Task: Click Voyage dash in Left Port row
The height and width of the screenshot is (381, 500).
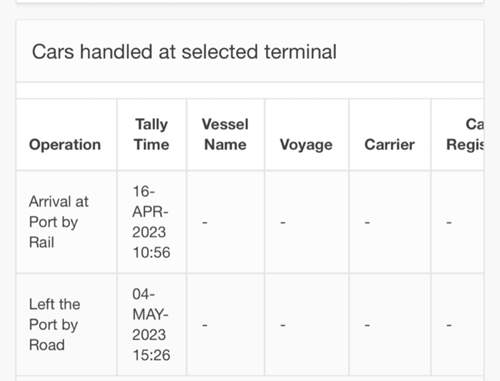Action: [283, 325]
